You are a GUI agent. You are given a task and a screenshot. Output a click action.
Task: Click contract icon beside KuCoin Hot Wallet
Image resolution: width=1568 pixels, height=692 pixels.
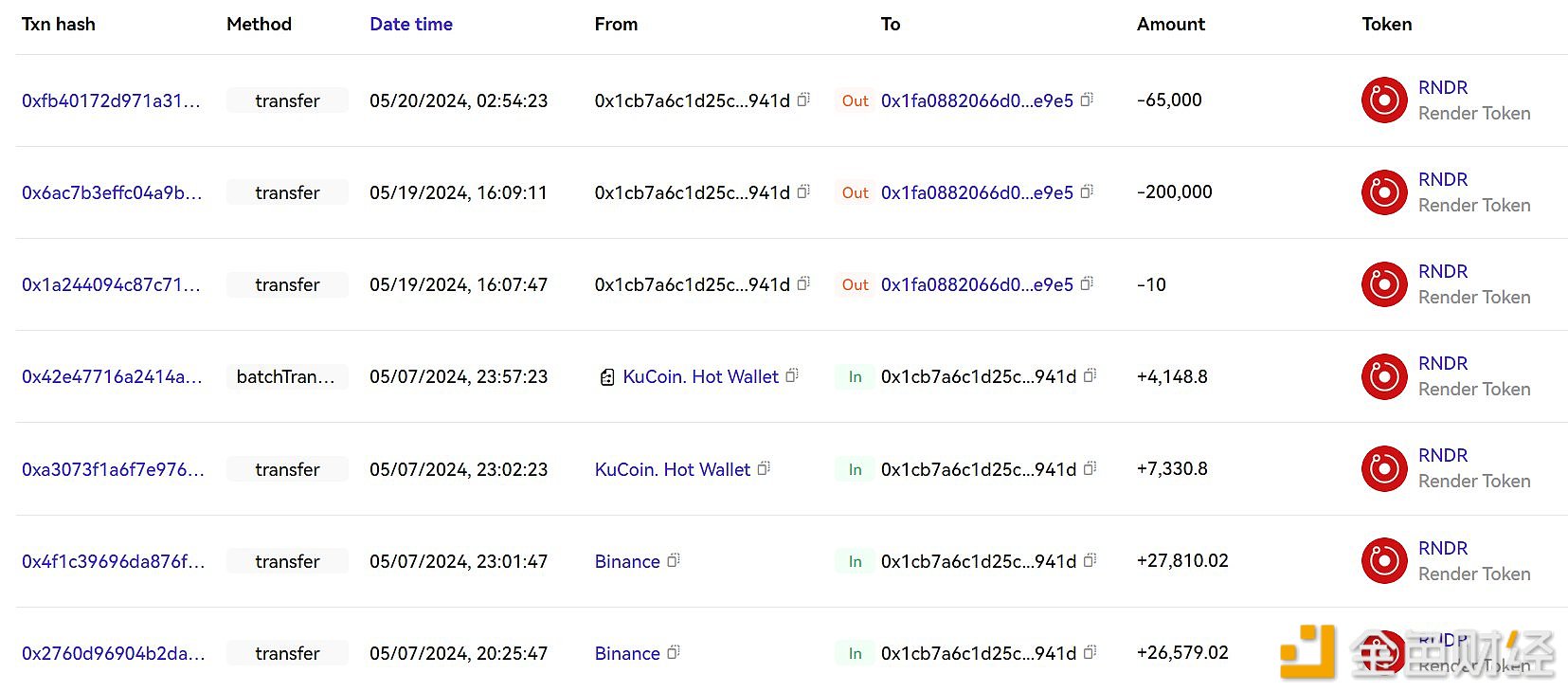tap(607, 377)
